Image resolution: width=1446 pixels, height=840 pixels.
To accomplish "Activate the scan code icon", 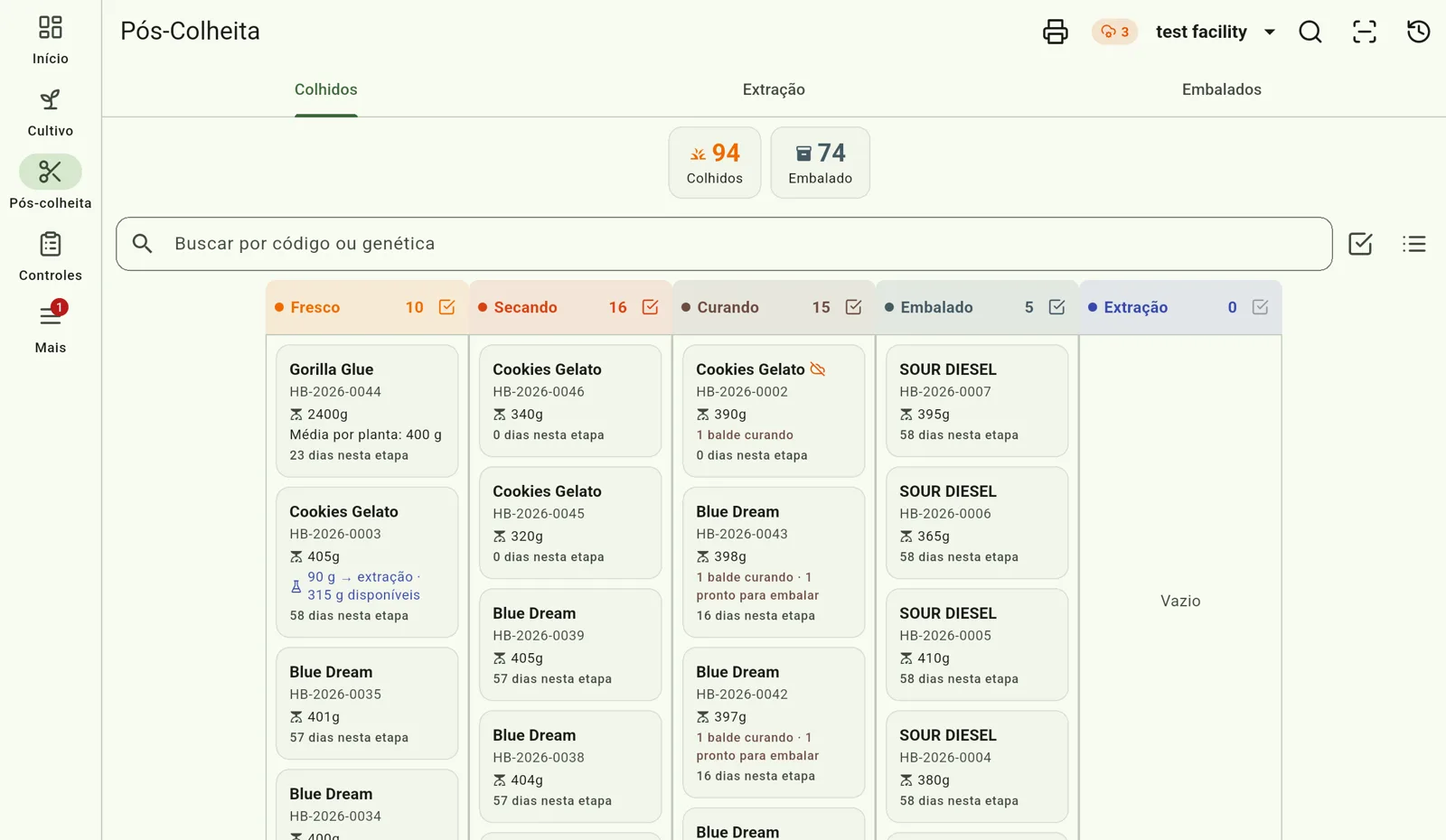I will [x=1365, y=32].
